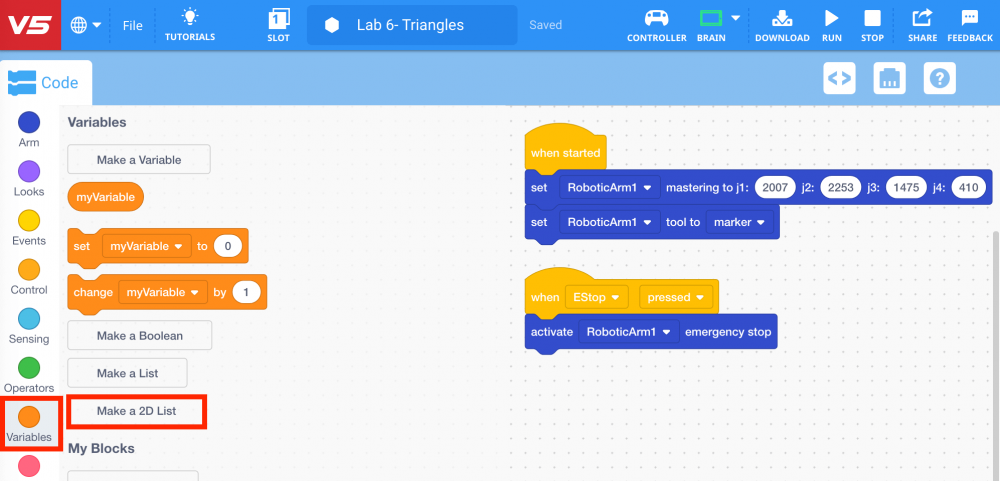Expand the globe language dropdown
Screen dimensions: 1000x481
click(87, 25)
